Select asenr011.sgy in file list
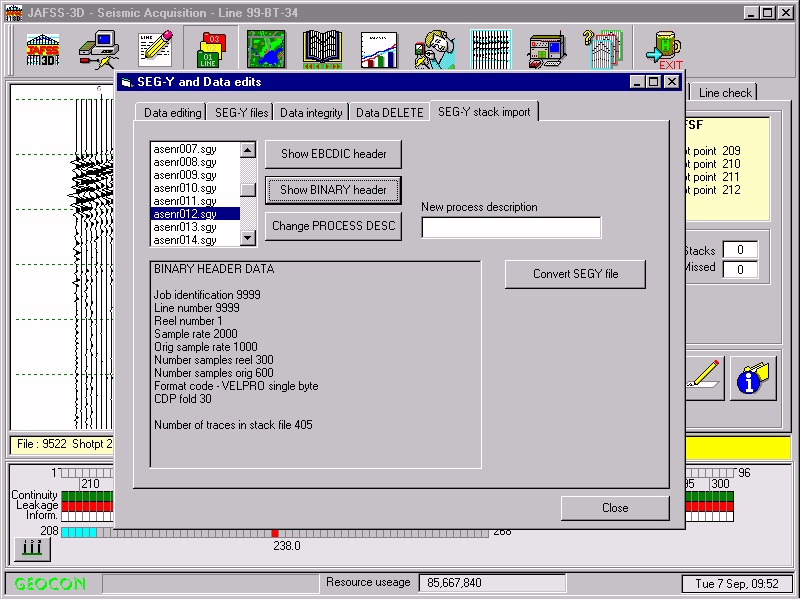This screenshot has height=600, width=800. click(x=195, y=201)
